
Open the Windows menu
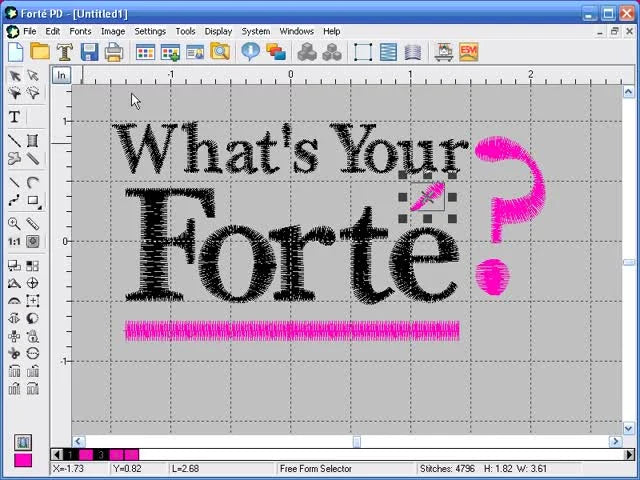click(296, 31)
